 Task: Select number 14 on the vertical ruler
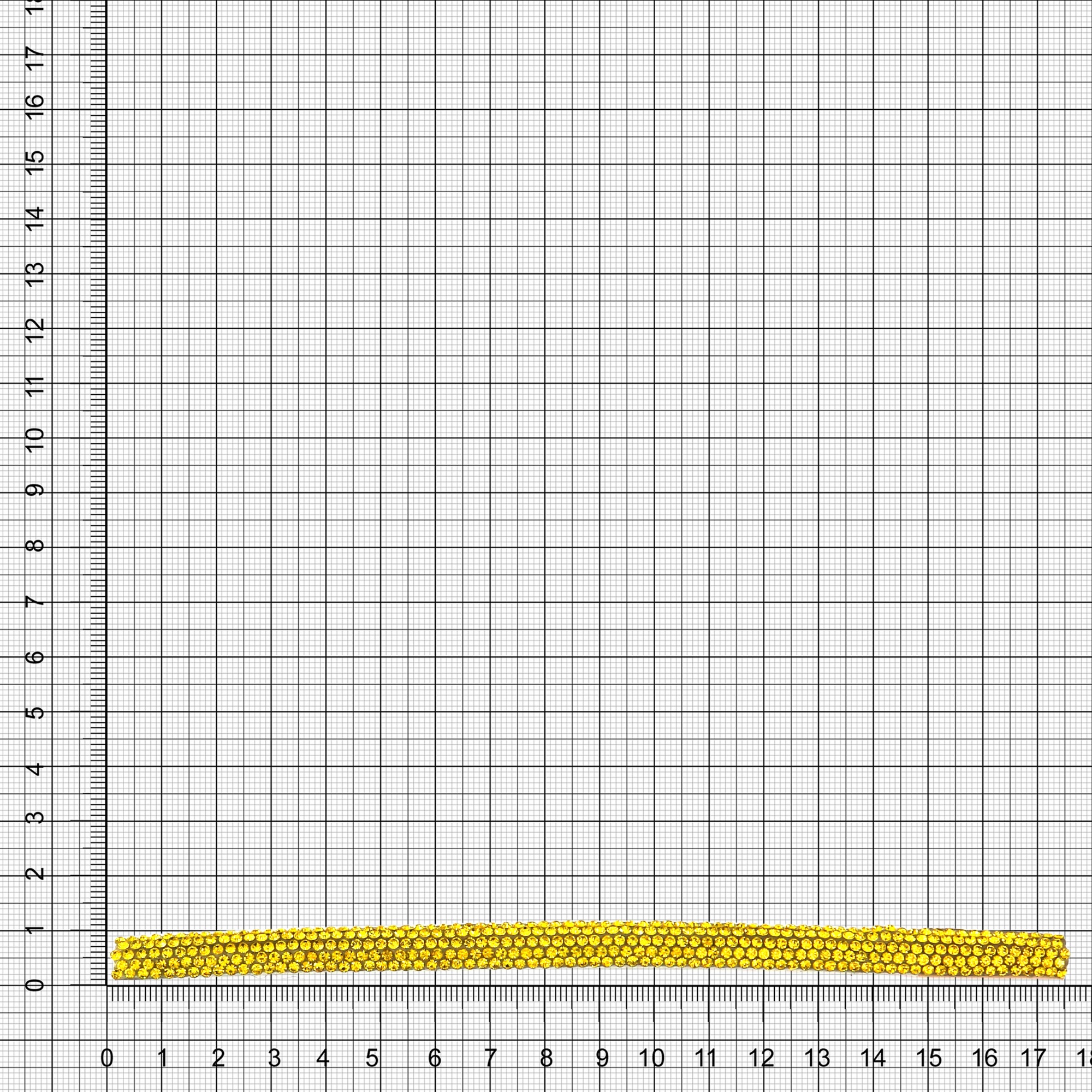pyautogui.click(x=35, y=218)
